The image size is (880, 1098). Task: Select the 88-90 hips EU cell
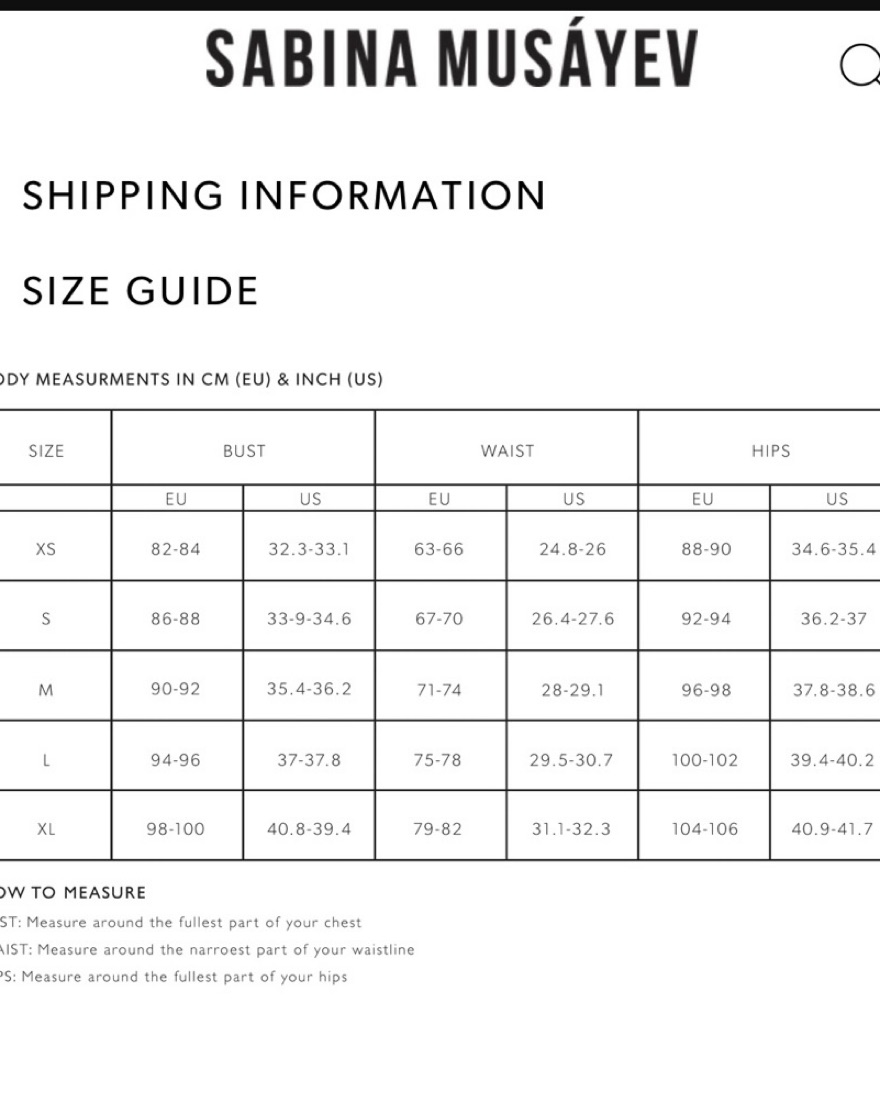[706, 549]
